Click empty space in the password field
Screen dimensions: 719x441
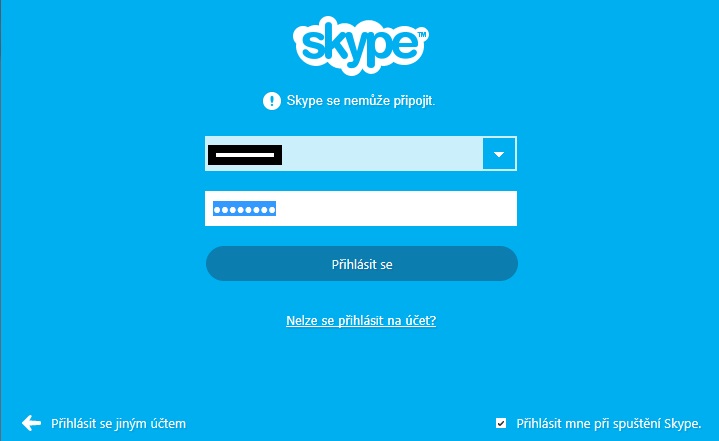click(x=394, y=209)
